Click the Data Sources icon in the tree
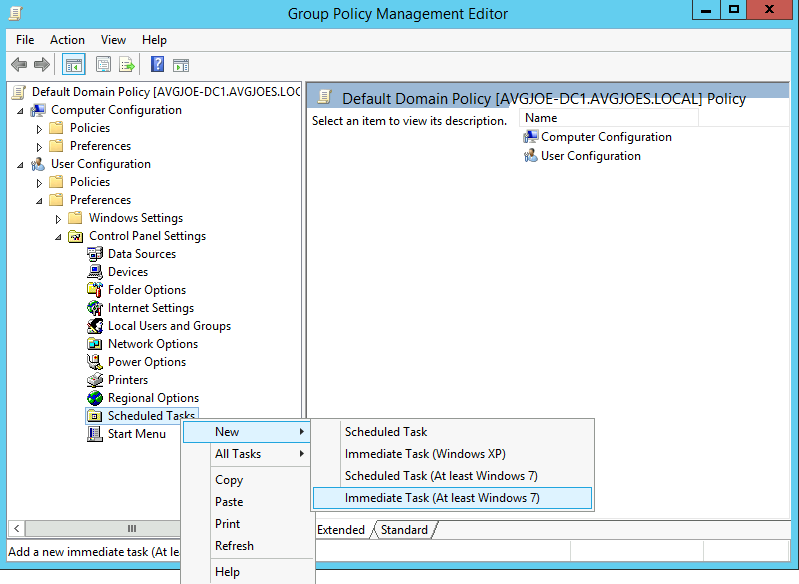This screenshot has height=584, width=799. pos(95,254)
